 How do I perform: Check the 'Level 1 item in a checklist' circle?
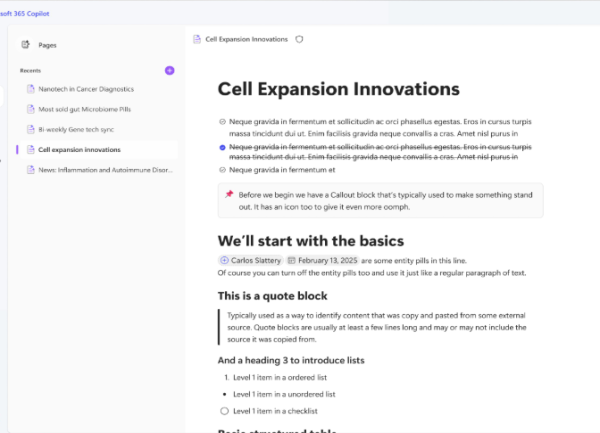pos(224,411)
